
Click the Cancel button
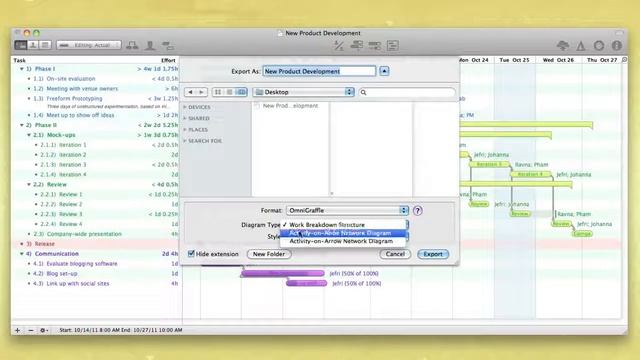coord(395,254)
